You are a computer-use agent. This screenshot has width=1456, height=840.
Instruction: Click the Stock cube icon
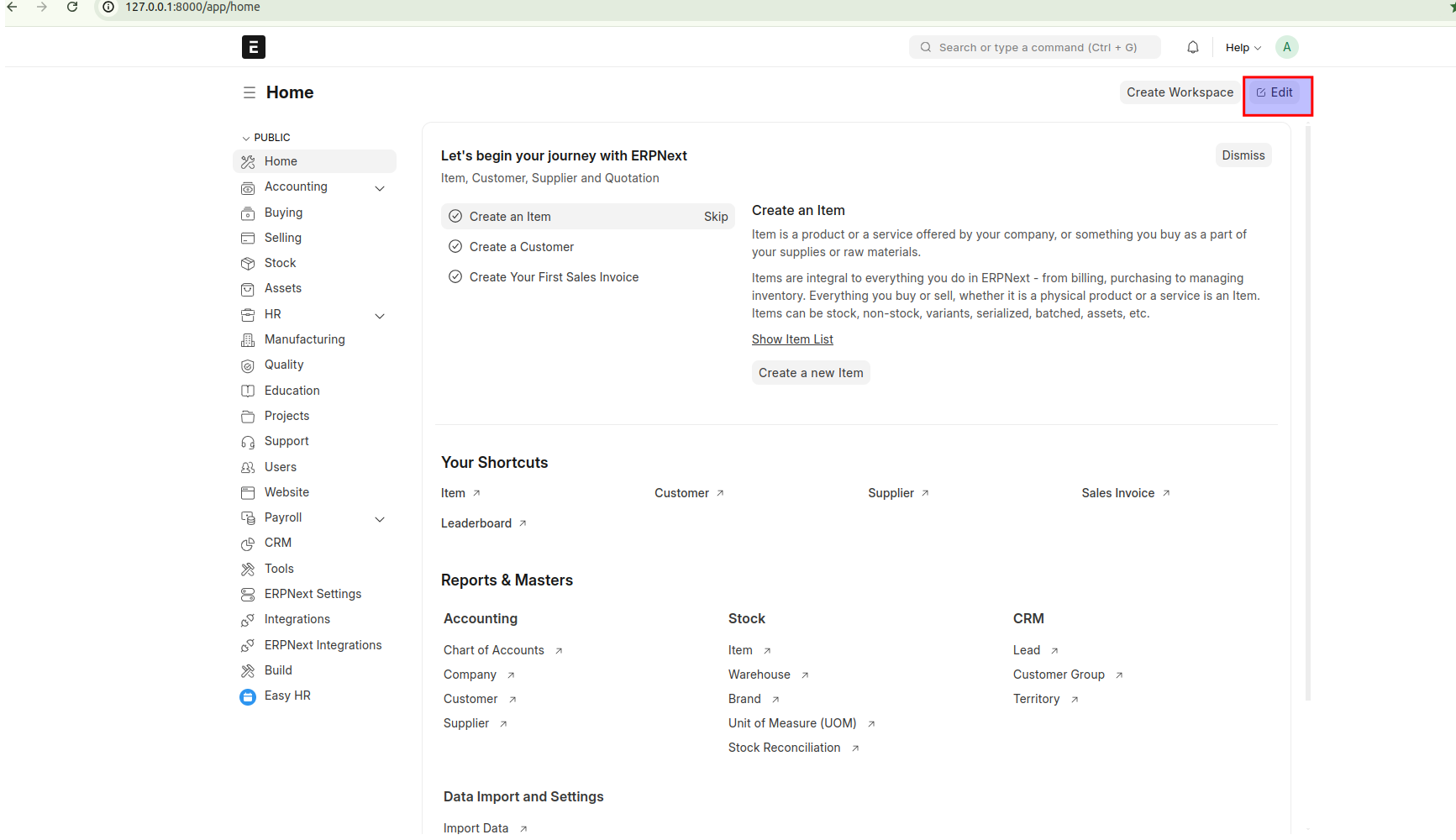pyautogui.click(x=248, y=264)
